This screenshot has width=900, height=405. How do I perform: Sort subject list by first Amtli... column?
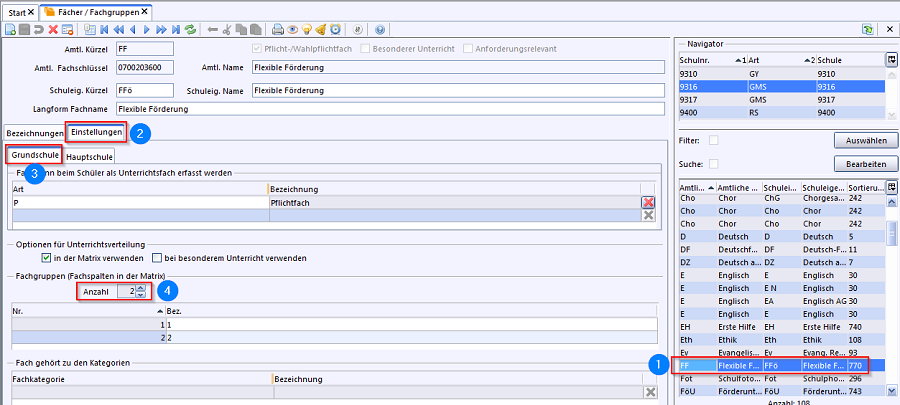coord(697,188)
